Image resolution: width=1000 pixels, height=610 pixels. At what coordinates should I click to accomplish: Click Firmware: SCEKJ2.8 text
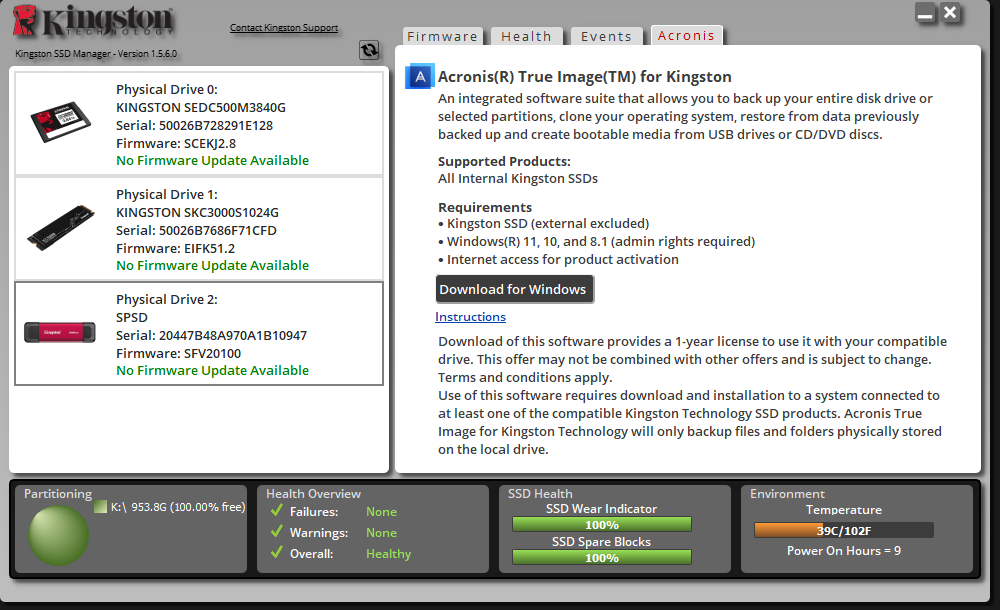point(176,144)
